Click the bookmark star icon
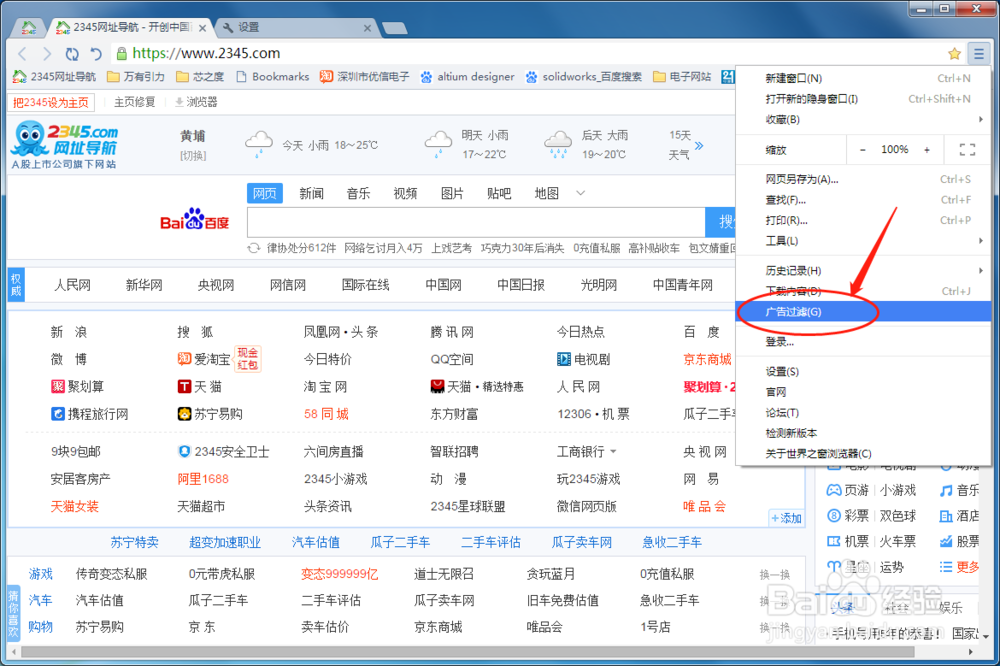The height and width of the screenshot is (666, 1000). pyautogui.click(x=954, y=54)
